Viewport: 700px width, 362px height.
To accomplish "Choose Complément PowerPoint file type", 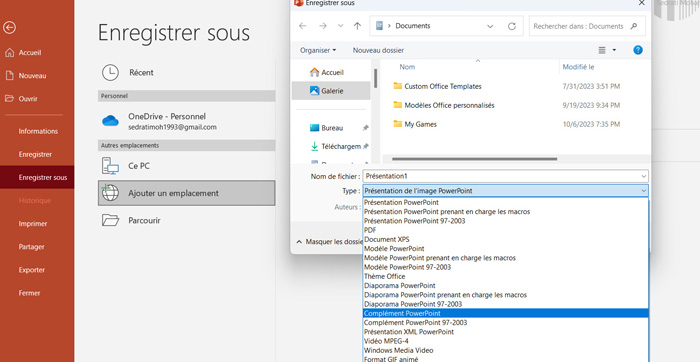I will click(505, 313).
